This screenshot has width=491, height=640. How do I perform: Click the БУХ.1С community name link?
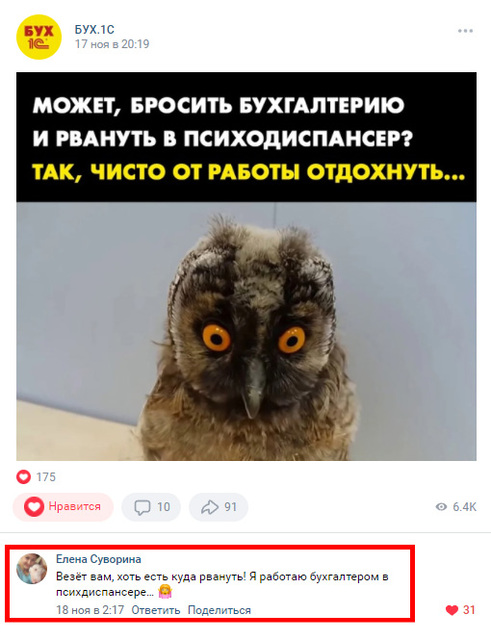[95, 29]
